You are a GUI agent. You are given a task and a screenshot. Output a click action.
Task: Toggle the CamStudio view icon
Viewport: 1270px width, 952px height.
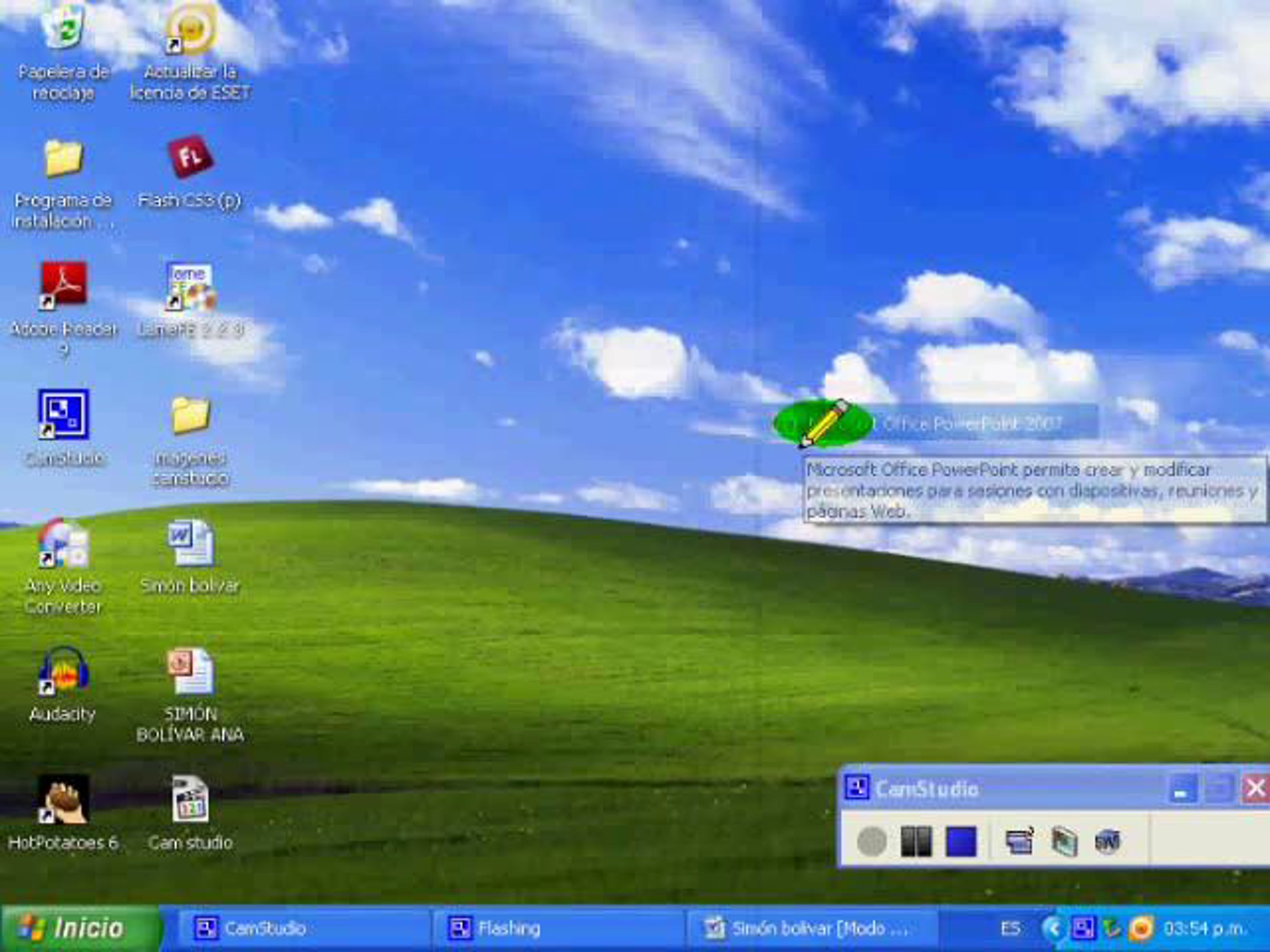1019,842
